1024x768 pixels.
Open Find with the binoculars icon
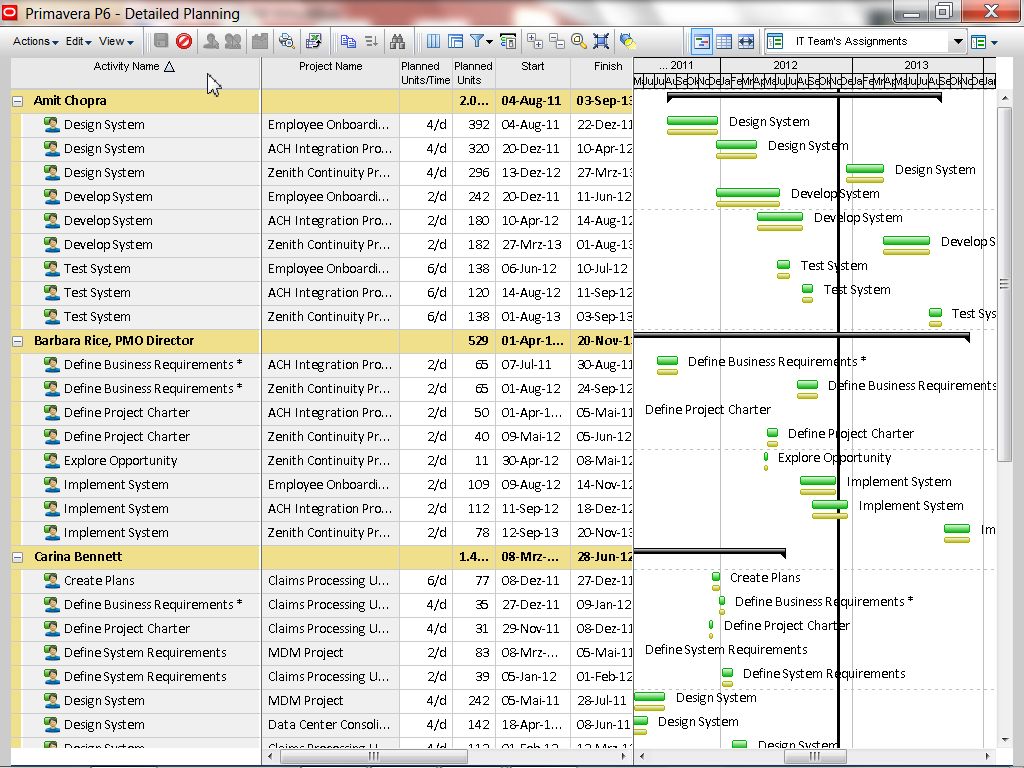pyautogui.click(x=397, y=41)
